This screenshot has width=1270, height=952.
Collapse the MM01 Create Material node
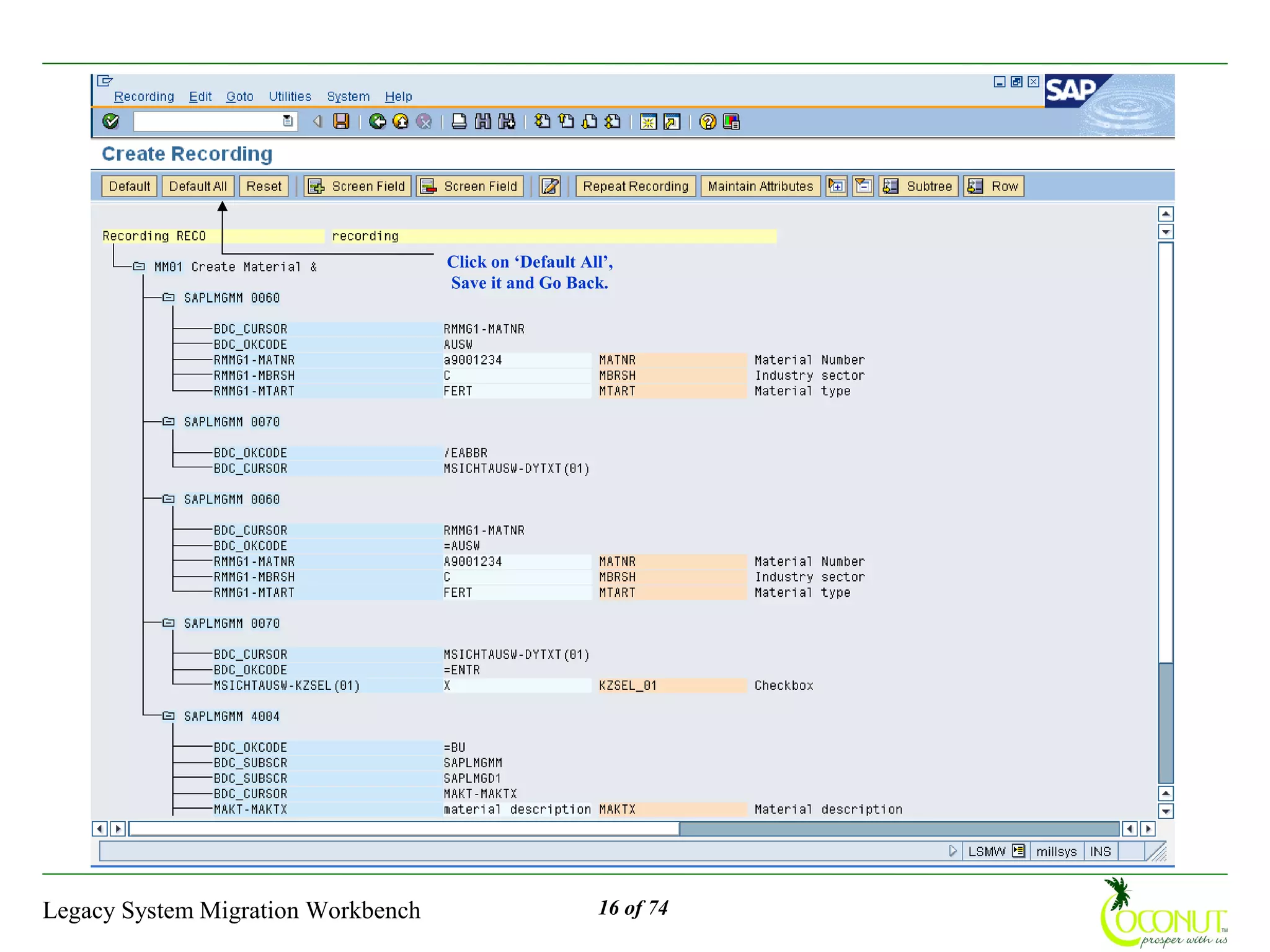coord(139,267)
